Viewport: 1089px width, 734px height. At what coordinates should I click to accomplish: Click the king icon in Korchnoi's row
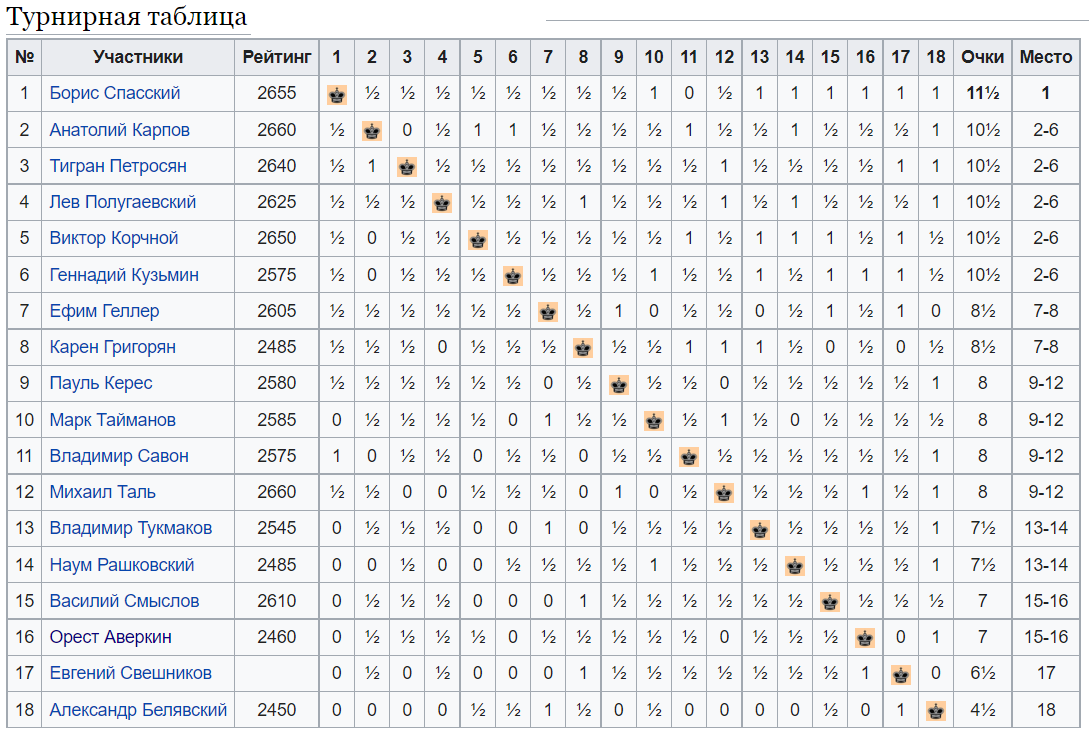[478, 240]
